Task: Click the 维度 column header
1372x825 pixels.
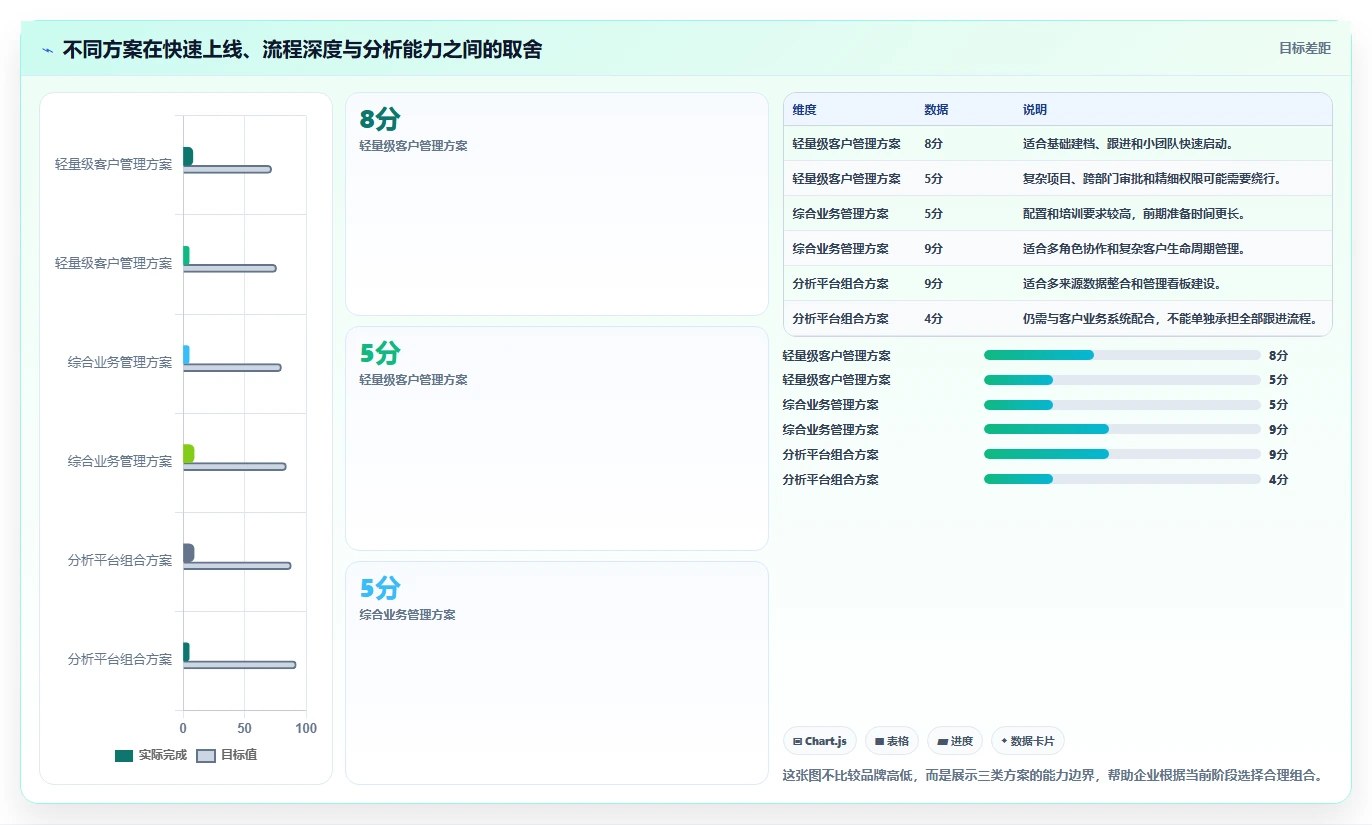Action: pyautogui.click(x=804, y=110)
